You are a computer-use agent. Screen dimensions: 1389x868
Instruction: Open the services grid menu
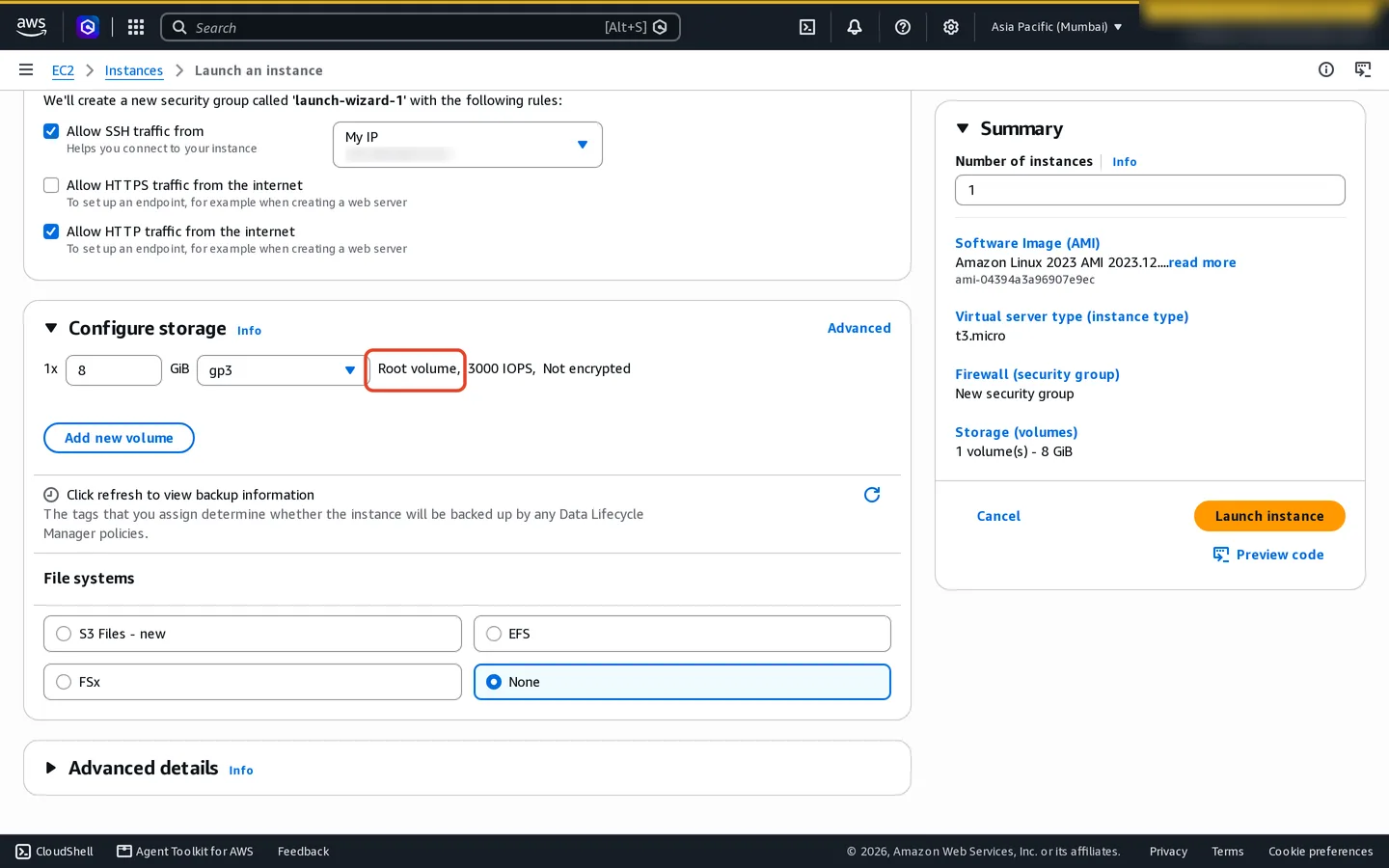pos(136,27)
